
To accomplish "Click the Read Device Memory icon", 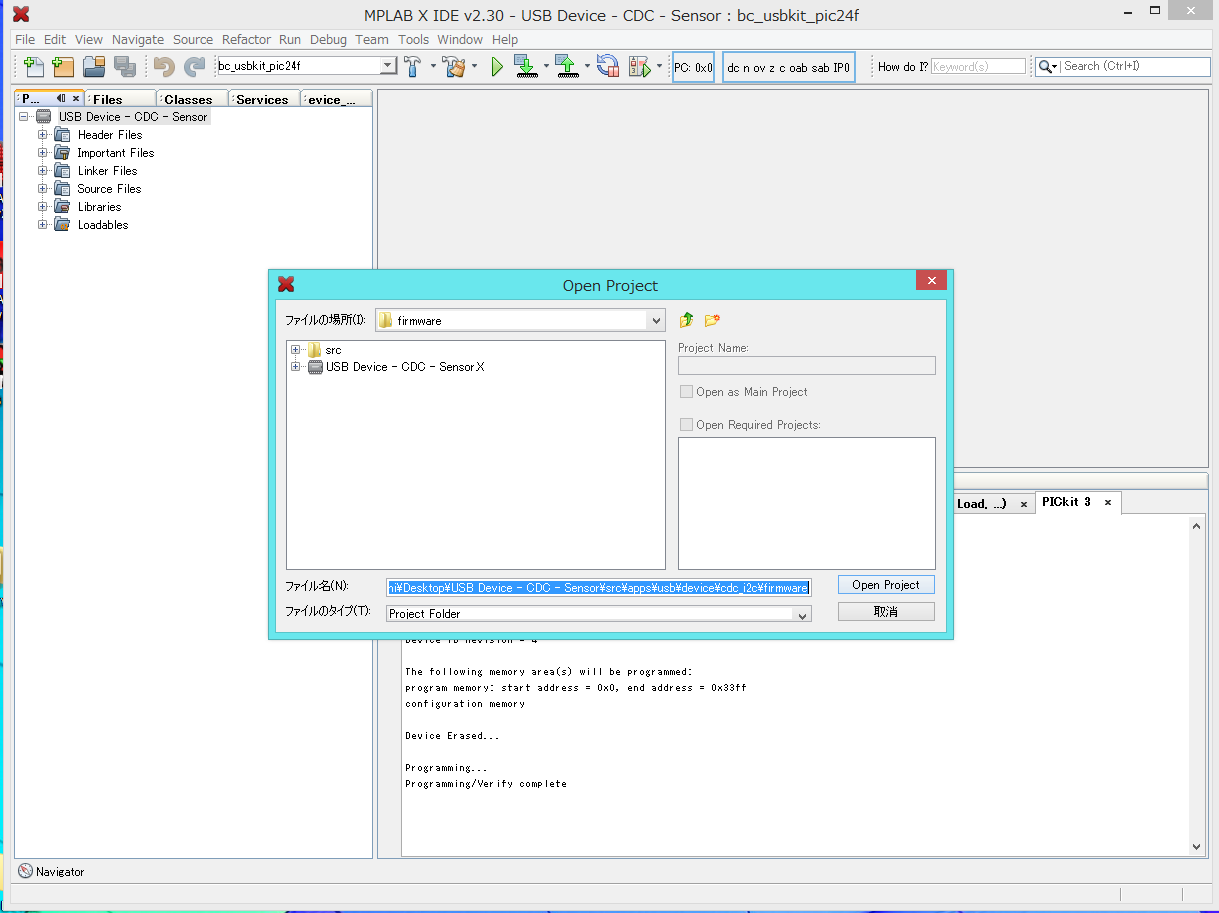I will 567,67.
